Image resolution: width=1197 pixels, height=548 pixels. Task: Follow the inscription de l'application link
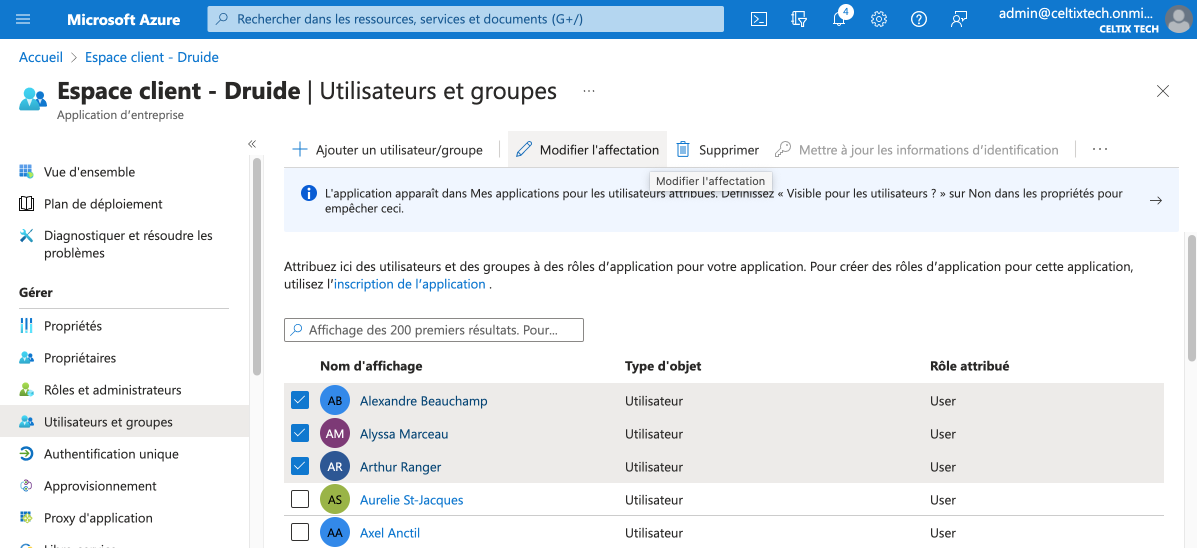click(x=410, y=284)
